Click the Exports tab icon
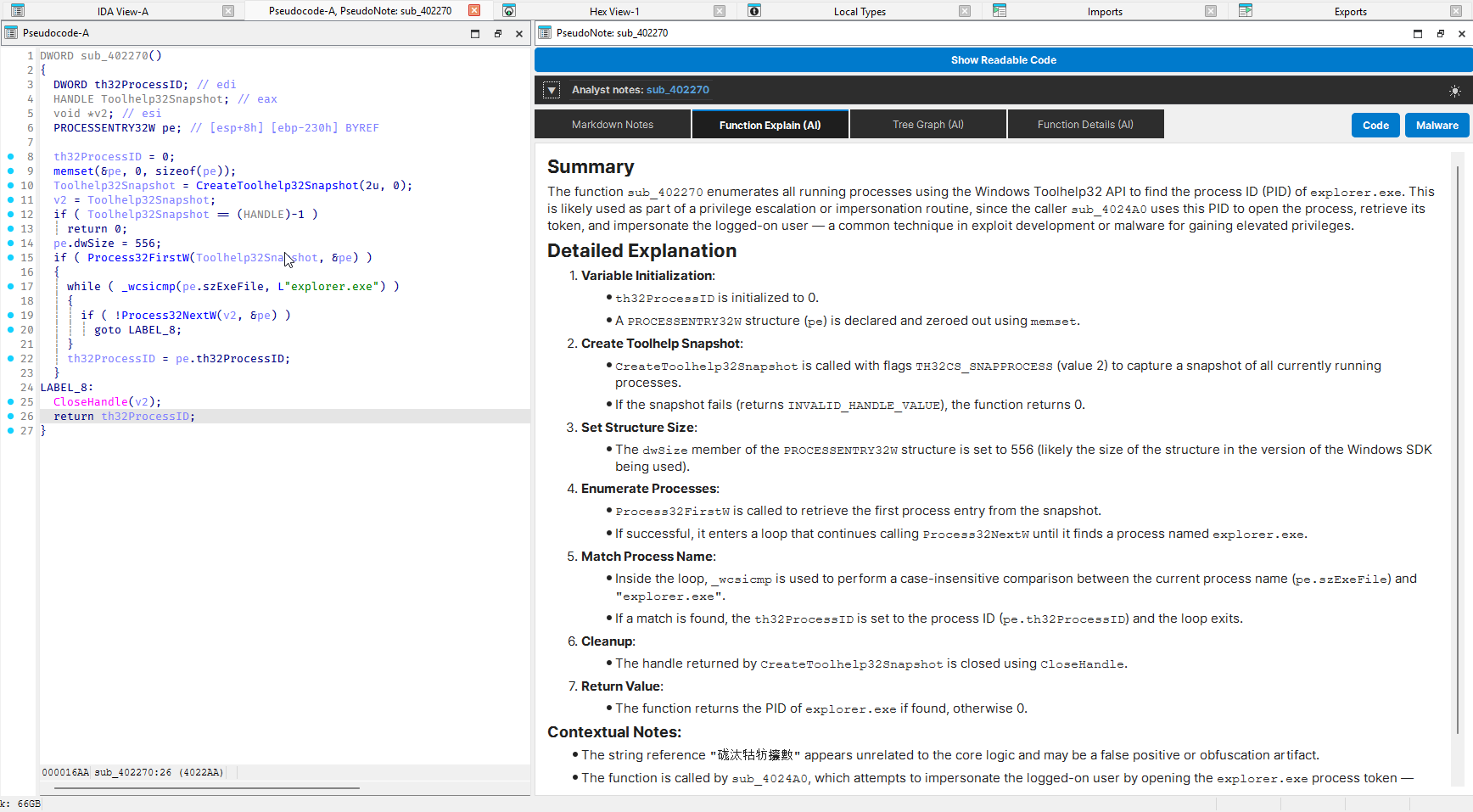Screen dimensions: 1473x812 pos(1246,11)
